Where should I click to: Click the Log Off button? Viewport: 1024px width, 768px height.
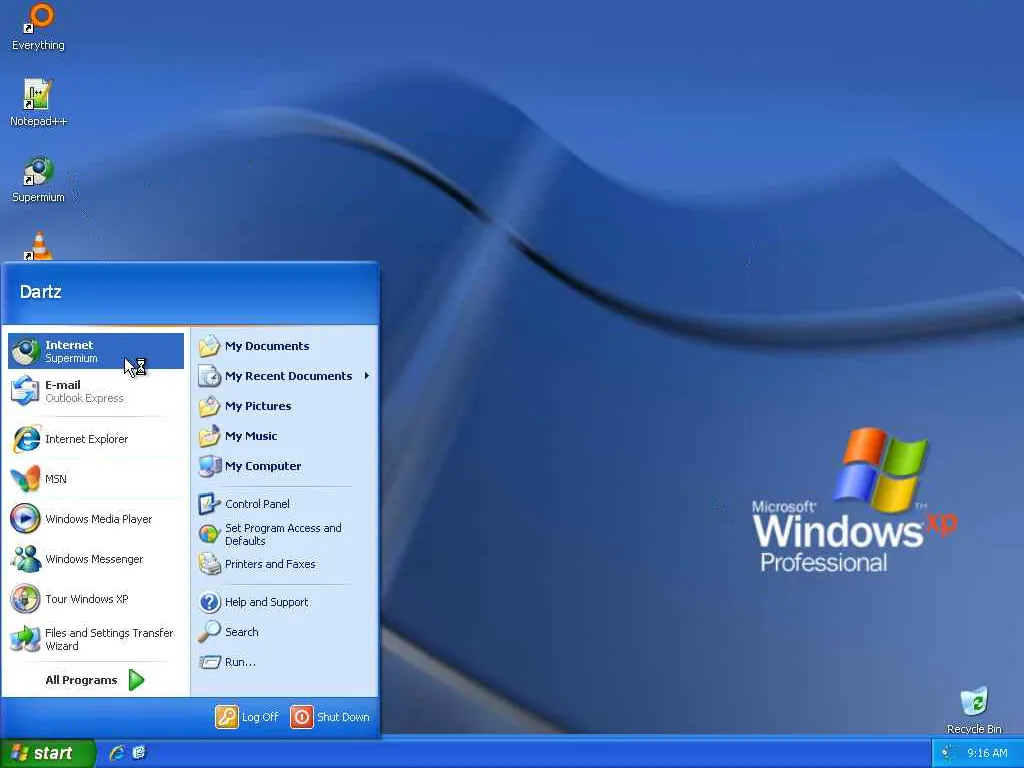pos(248,716)
